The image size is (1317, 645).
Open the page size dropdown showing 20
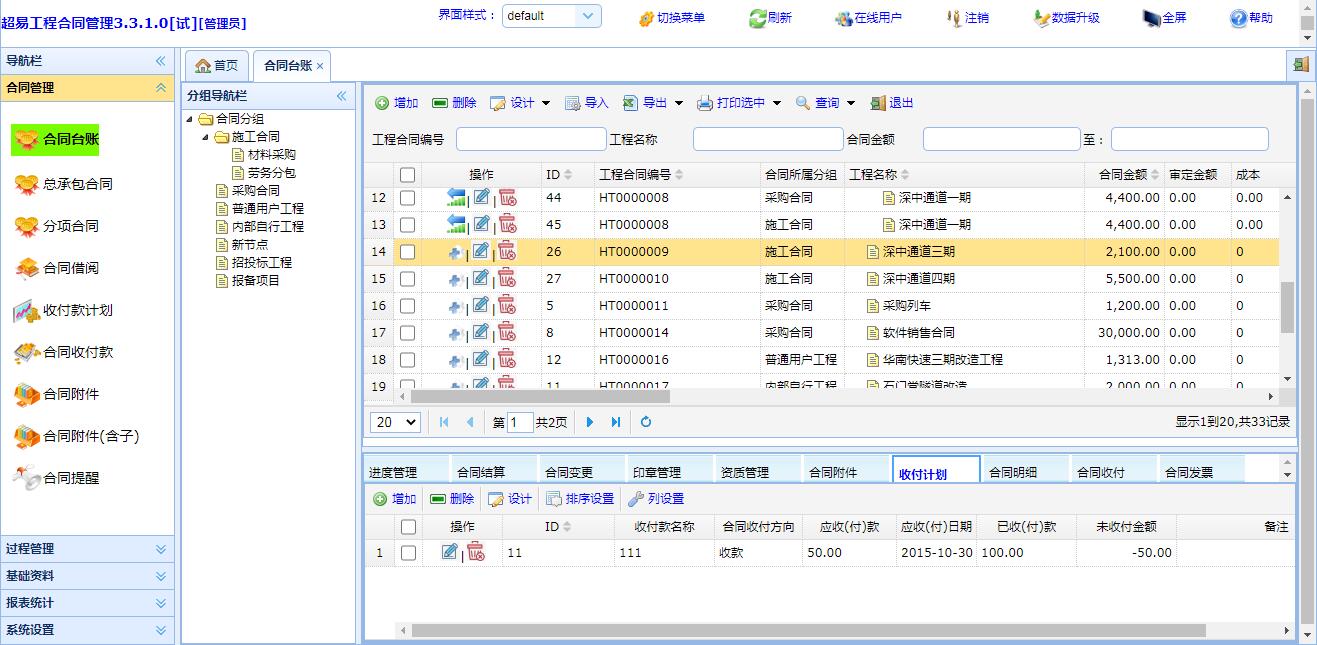coord(396,422)
